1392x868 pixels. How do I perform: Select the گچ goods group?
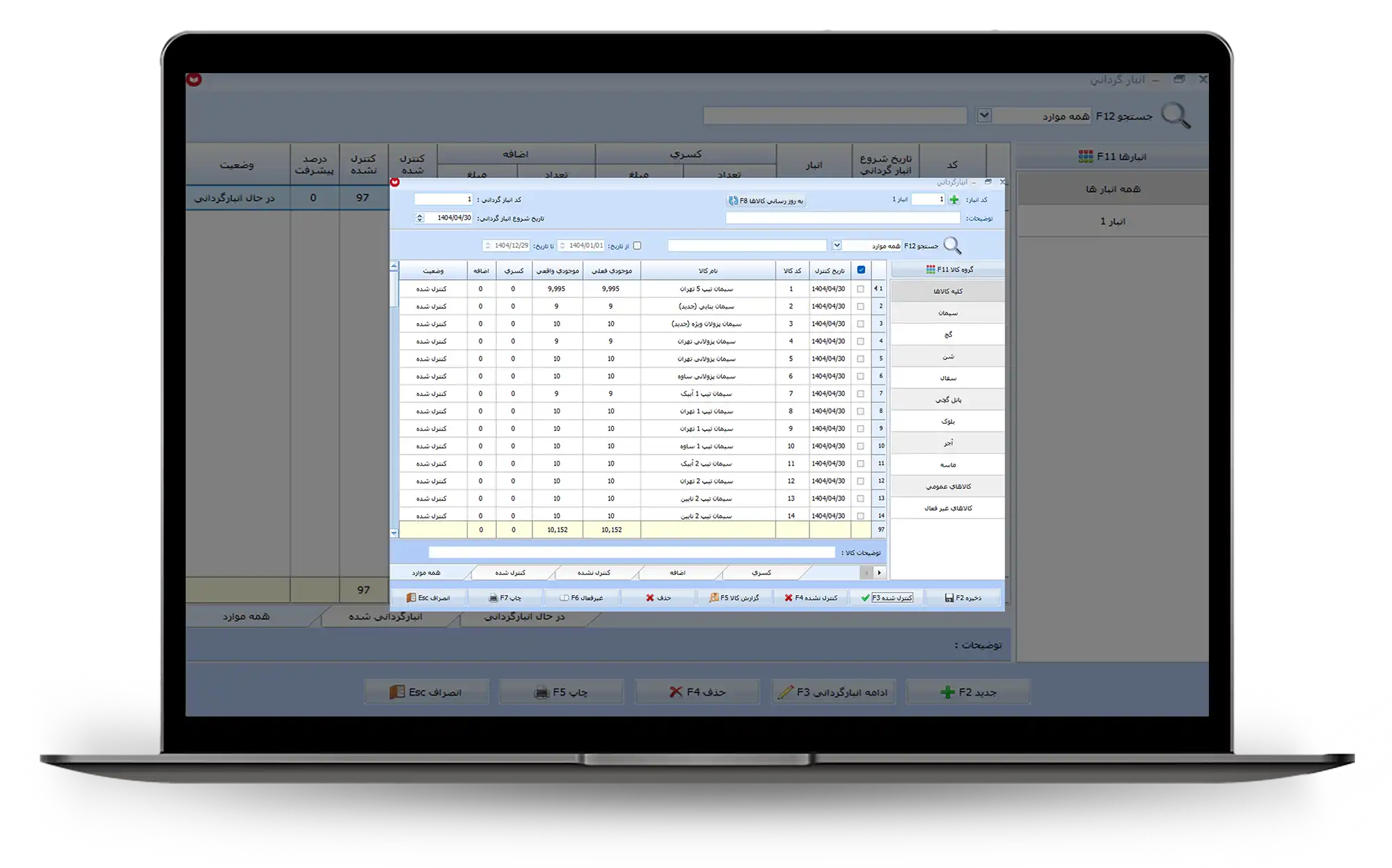pos(948,335)
